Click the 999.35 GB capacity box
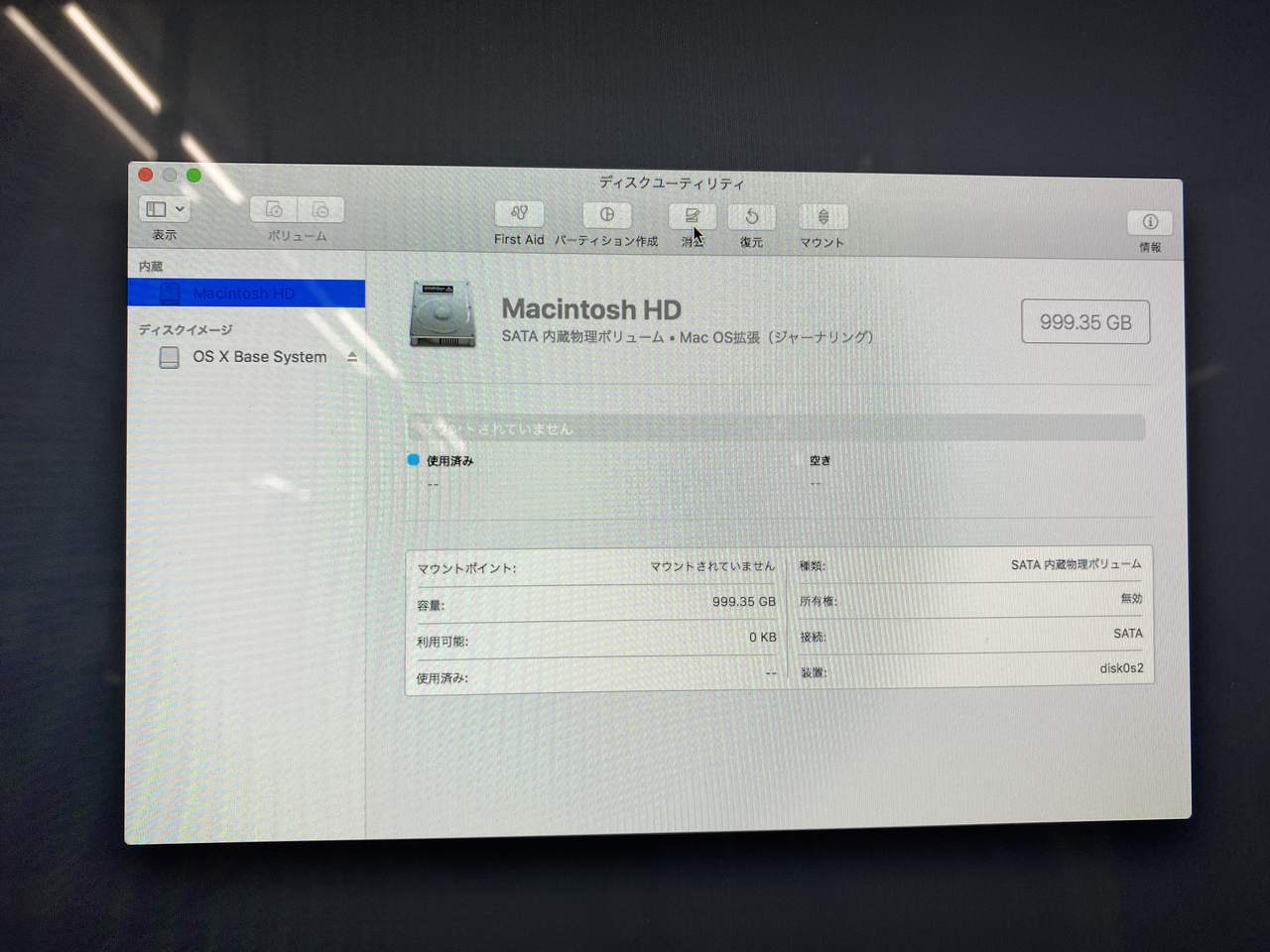This screenshot has width=1270, height=952. click(1085, 322)
